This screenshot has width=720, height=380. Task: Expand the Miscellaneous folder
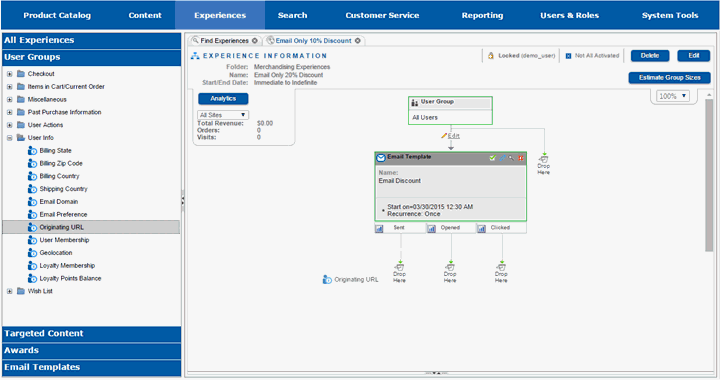pyautogui.click(x=10, y=99)
